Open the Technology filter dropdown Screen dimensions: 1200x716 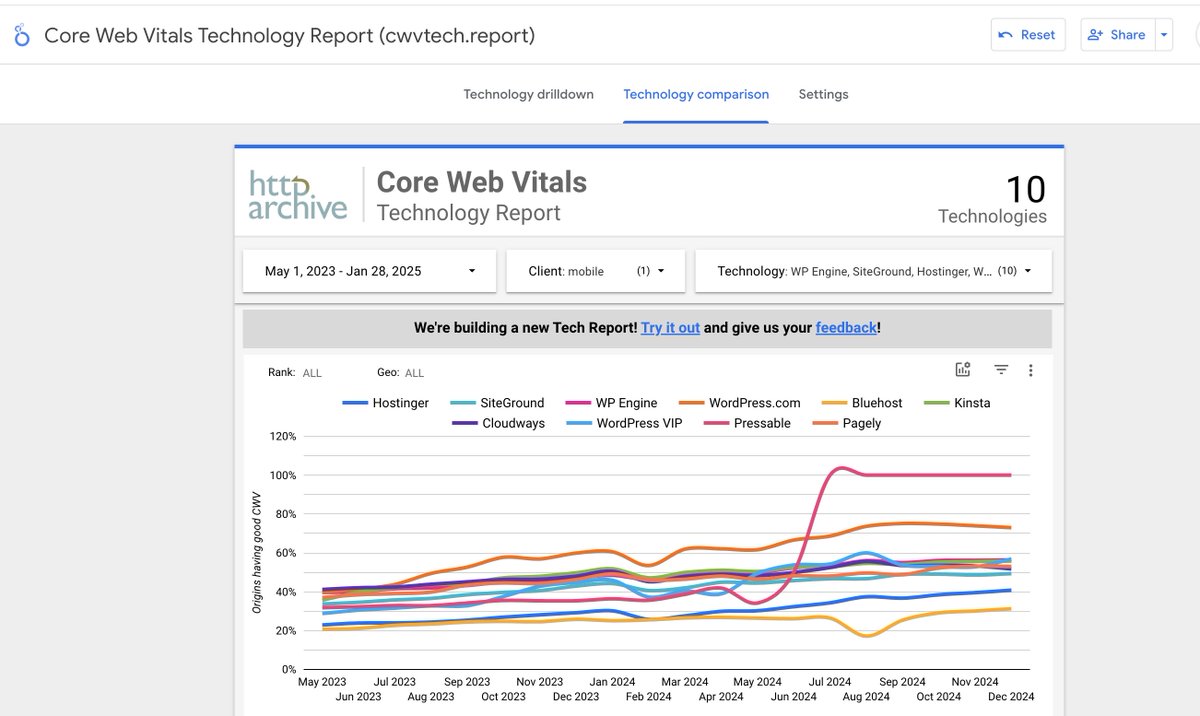873,271
